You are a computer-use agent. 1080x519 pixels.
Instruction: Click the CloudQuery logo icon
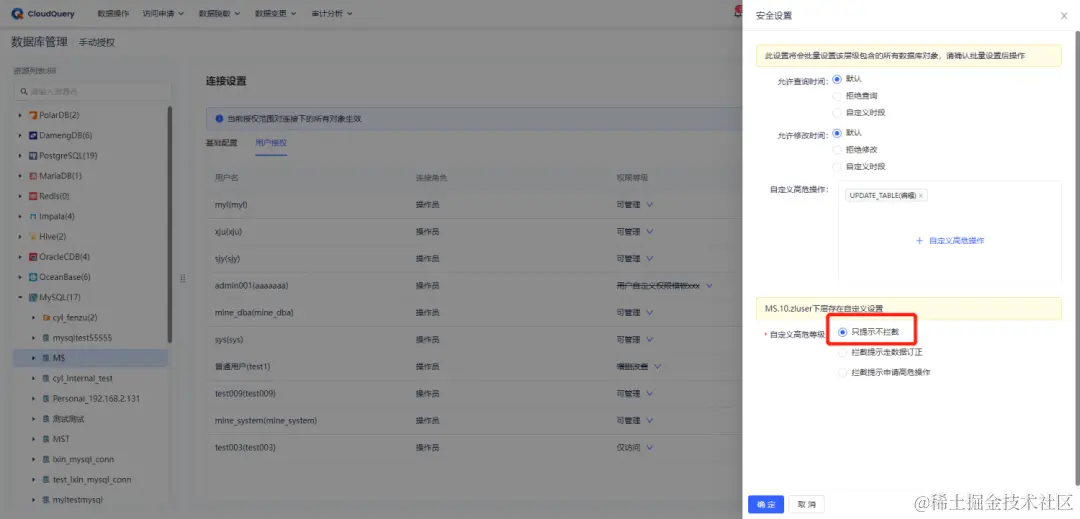(17, 13)
